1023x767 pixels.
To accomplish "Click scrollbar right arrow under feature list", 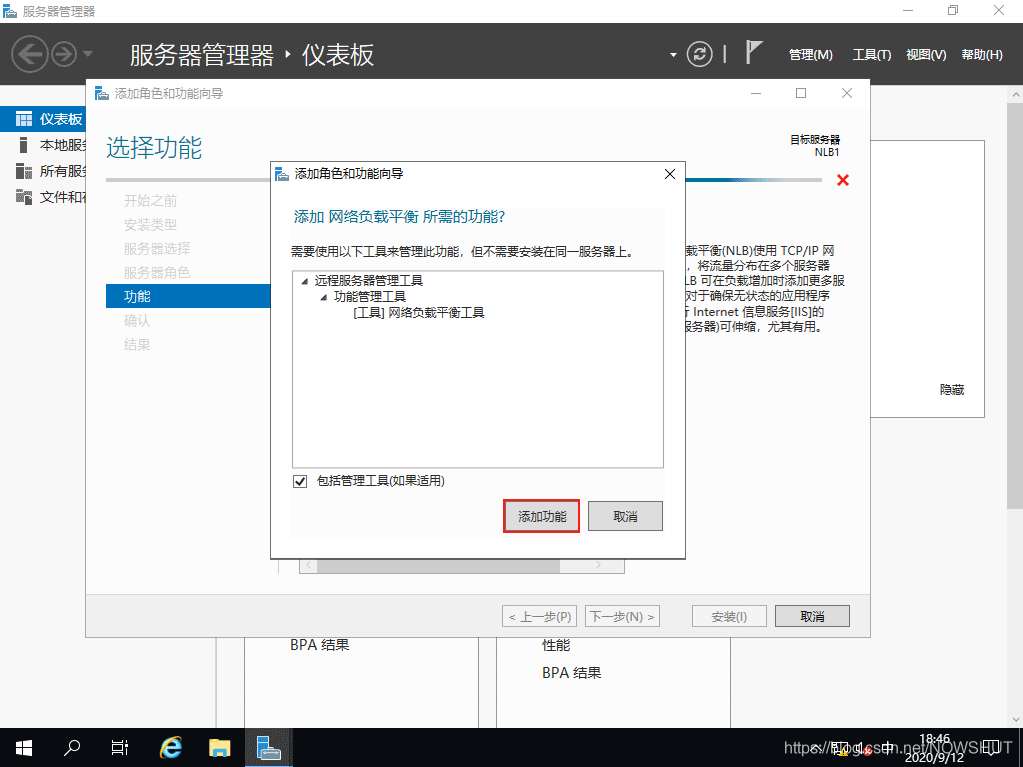I will [598, 565].
